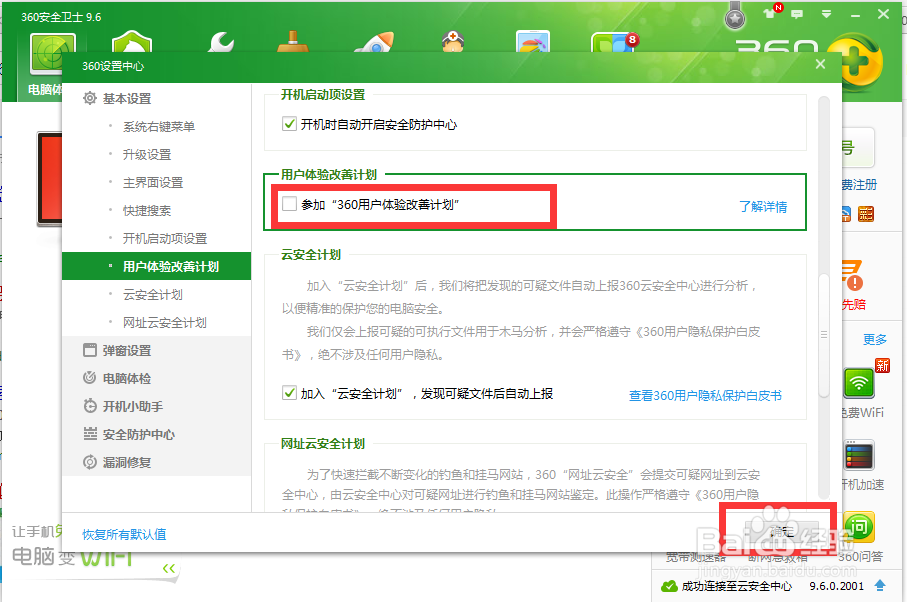Screen dimensions: 907x602
Task: Click the 确定 button
Action: tap(780, 531)
